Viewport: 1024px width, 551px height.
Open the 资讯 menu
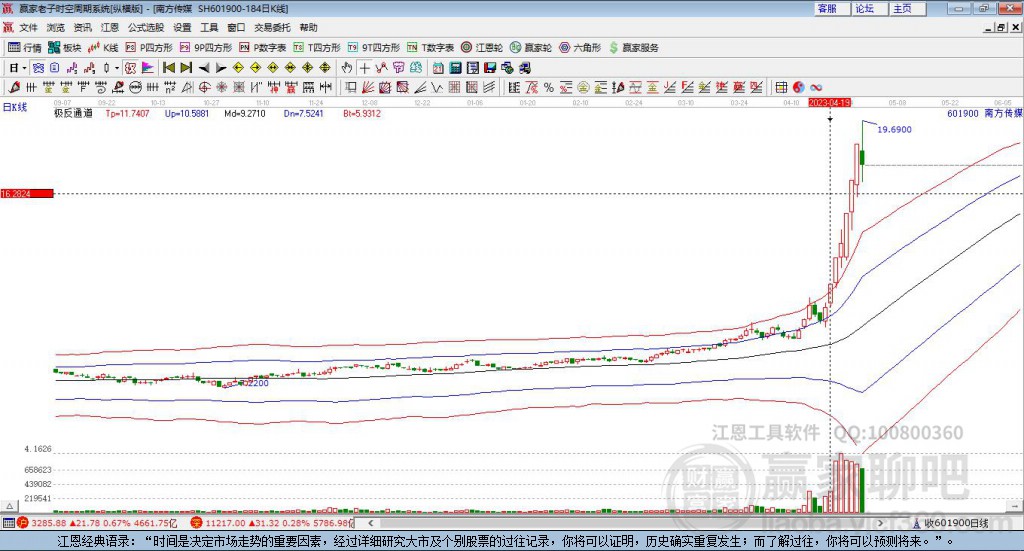click(x=83, y=27)
